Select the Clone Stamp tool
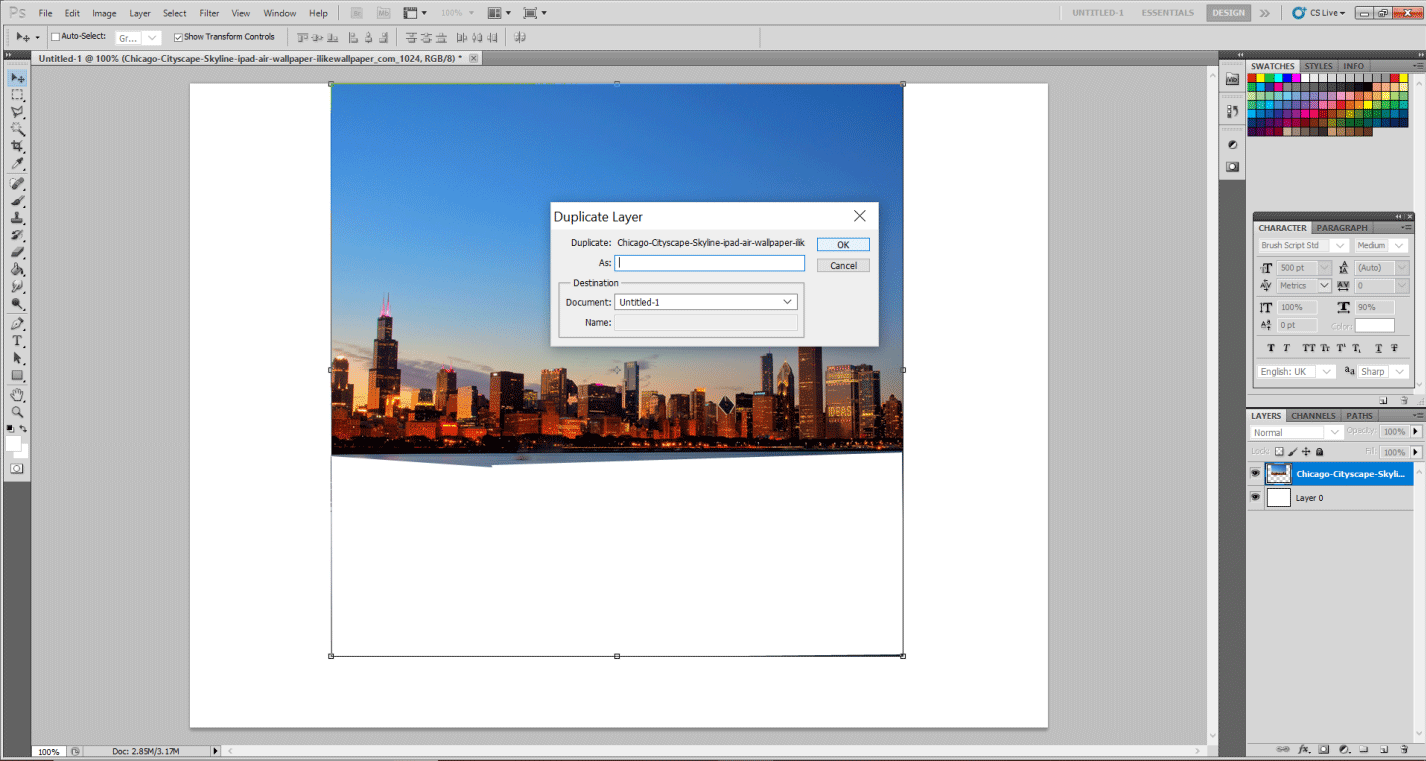Screen dimensions: 1426x761 (17, 217)
